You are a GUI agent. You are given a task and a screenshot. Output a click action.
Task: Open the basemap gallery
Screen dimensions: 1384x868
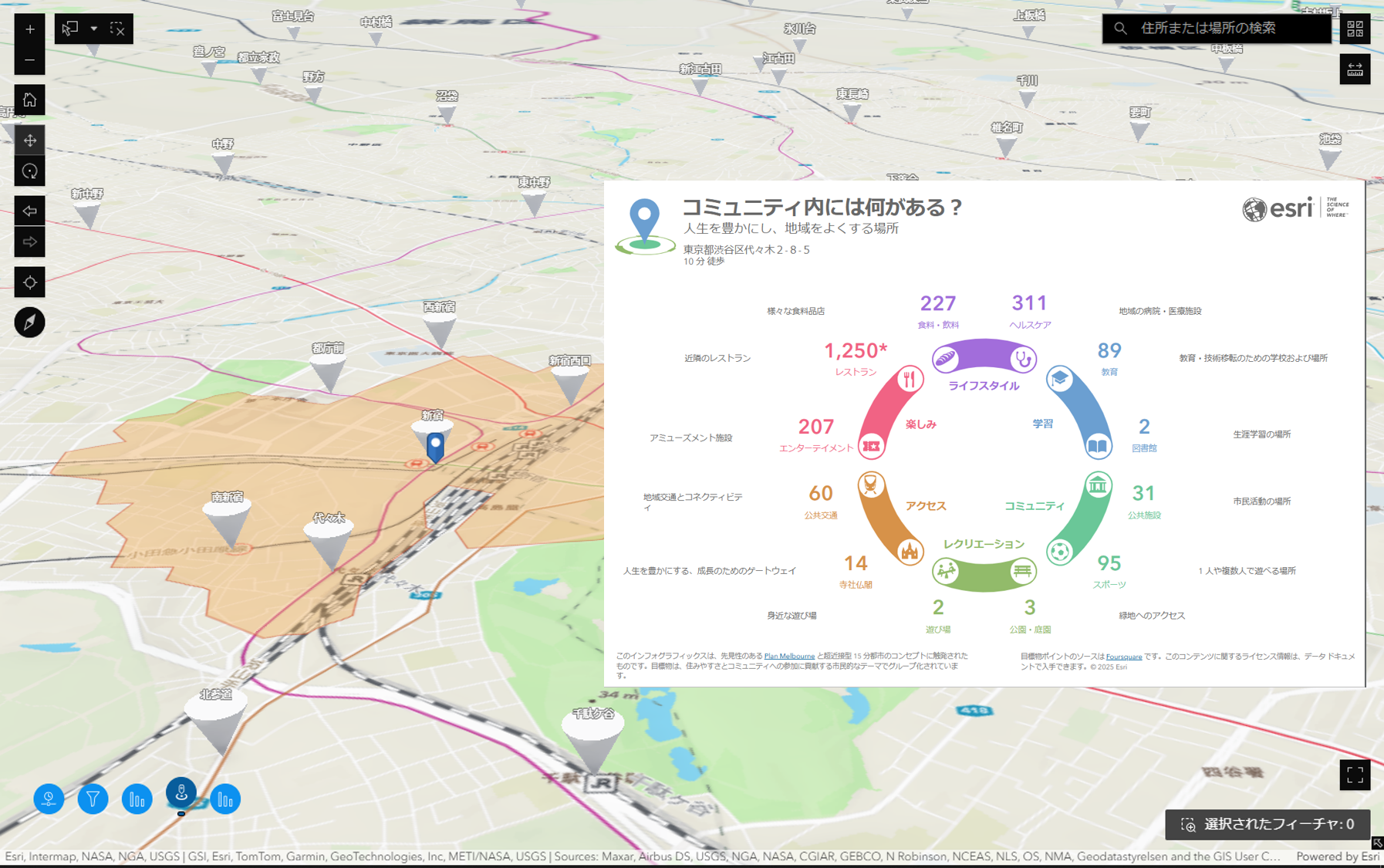[x=1355, y=29]
